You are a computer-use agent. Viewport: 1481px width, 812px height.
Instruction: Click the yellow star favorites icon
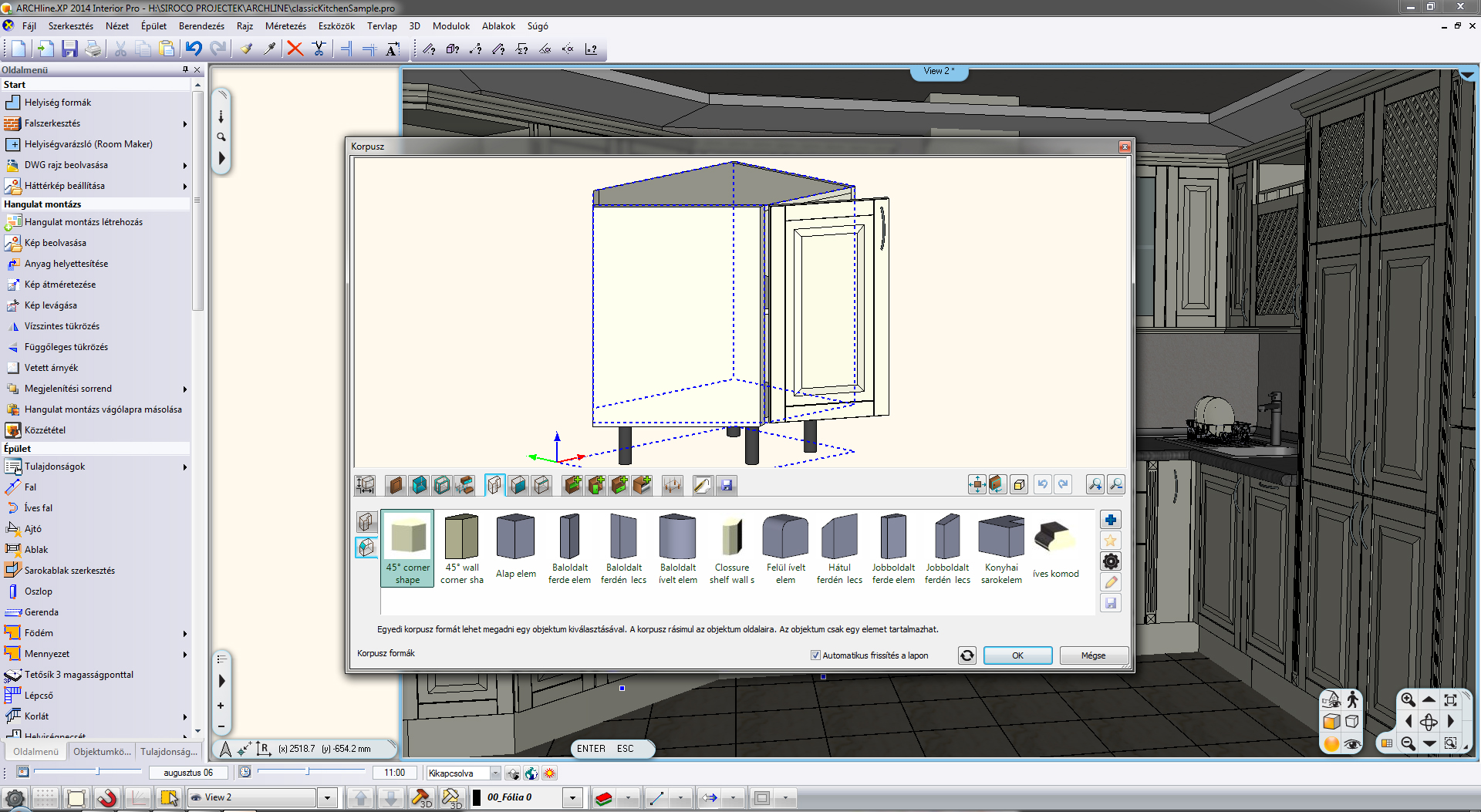1111,541
